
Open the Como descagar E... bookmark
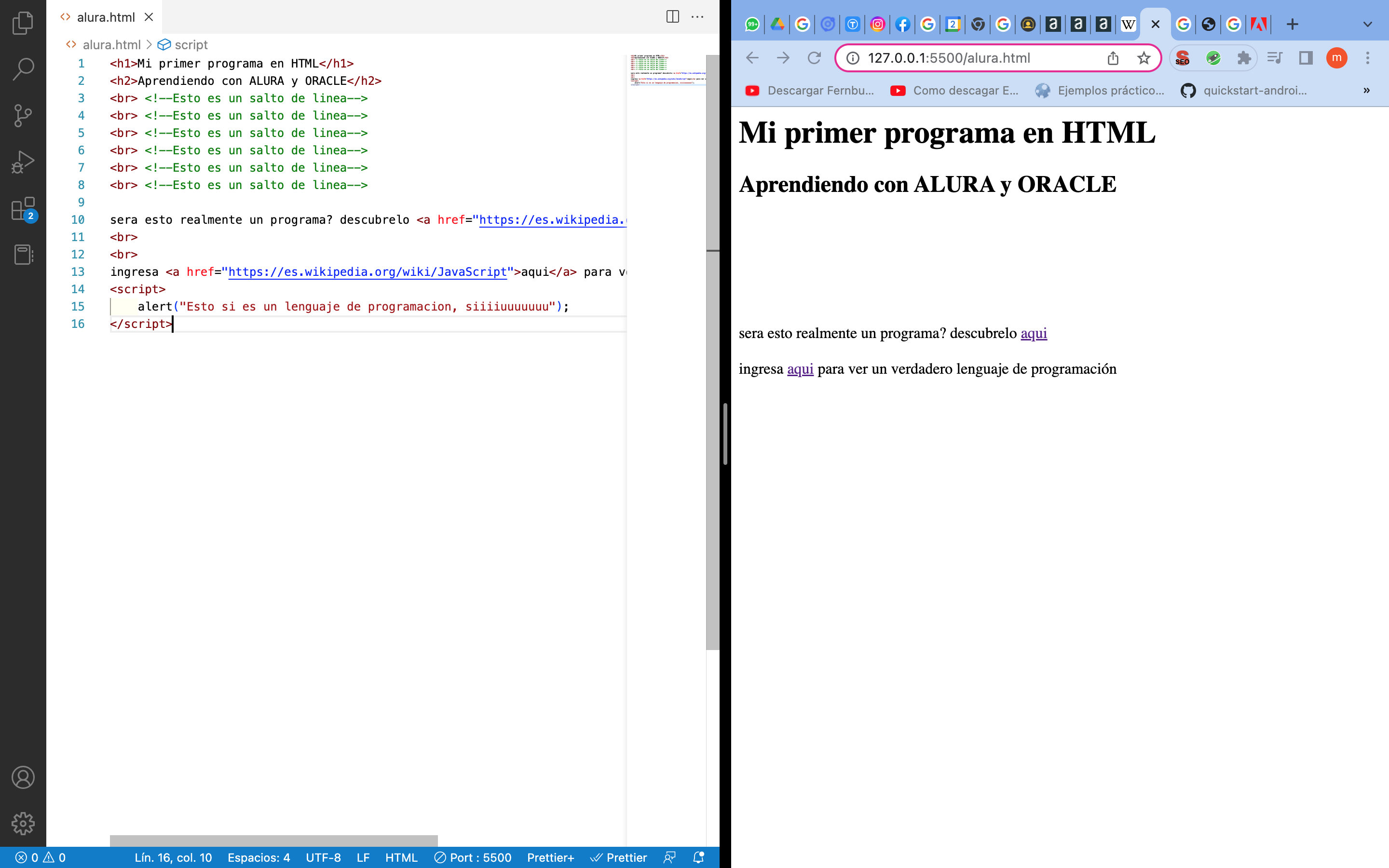point(954,90)
